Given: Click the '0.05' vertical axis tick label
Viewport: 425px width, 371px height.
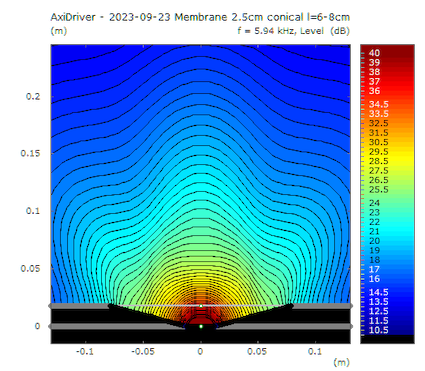Looking at the screenshot, I should coord(30,269).
